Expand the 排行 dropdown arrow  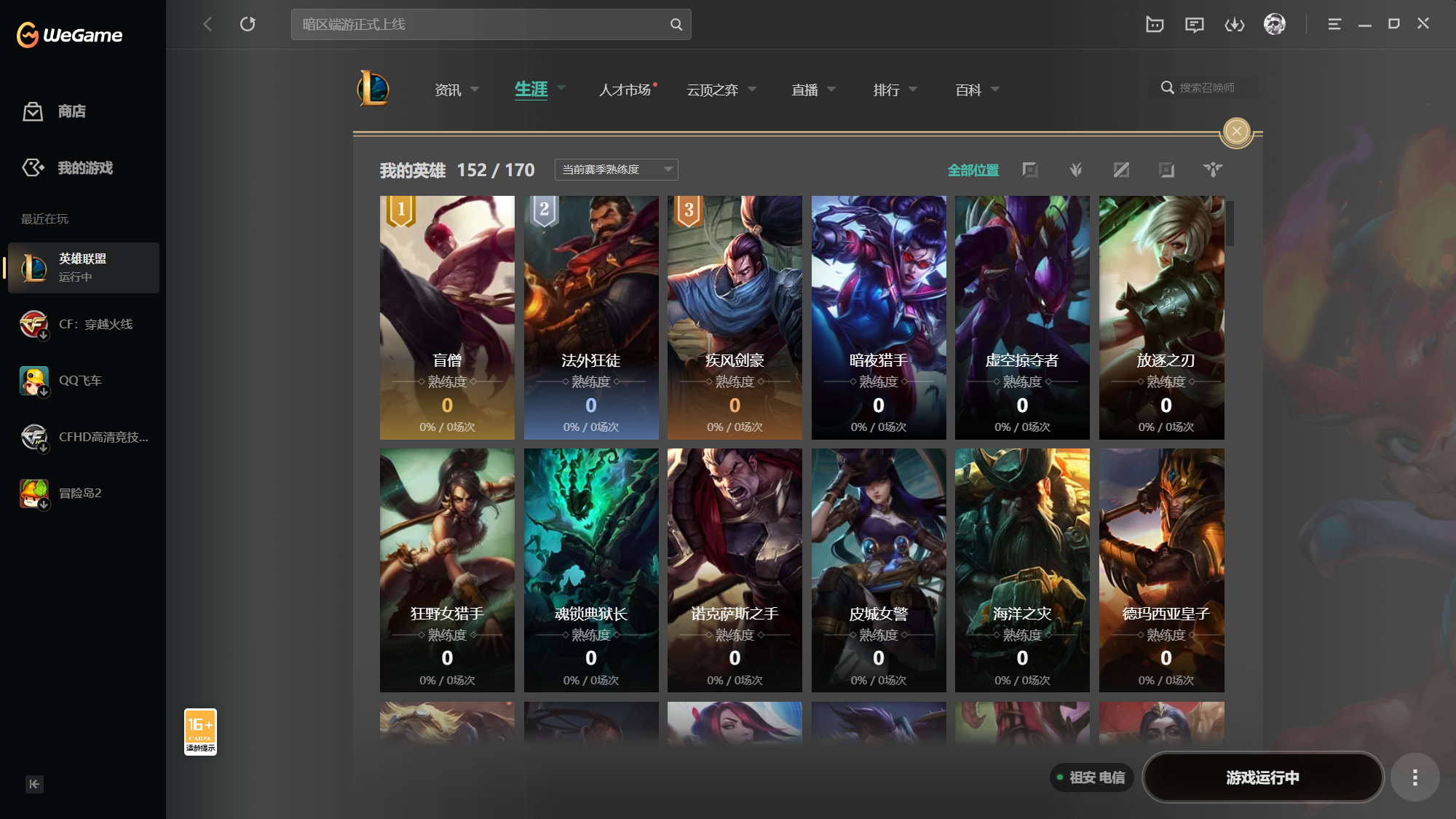pos(913,90)
